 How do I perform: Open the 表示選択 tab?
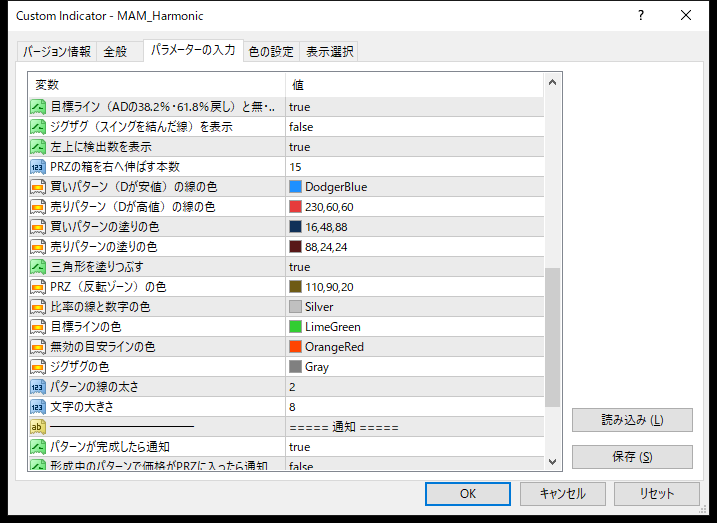tap(329, 51)
